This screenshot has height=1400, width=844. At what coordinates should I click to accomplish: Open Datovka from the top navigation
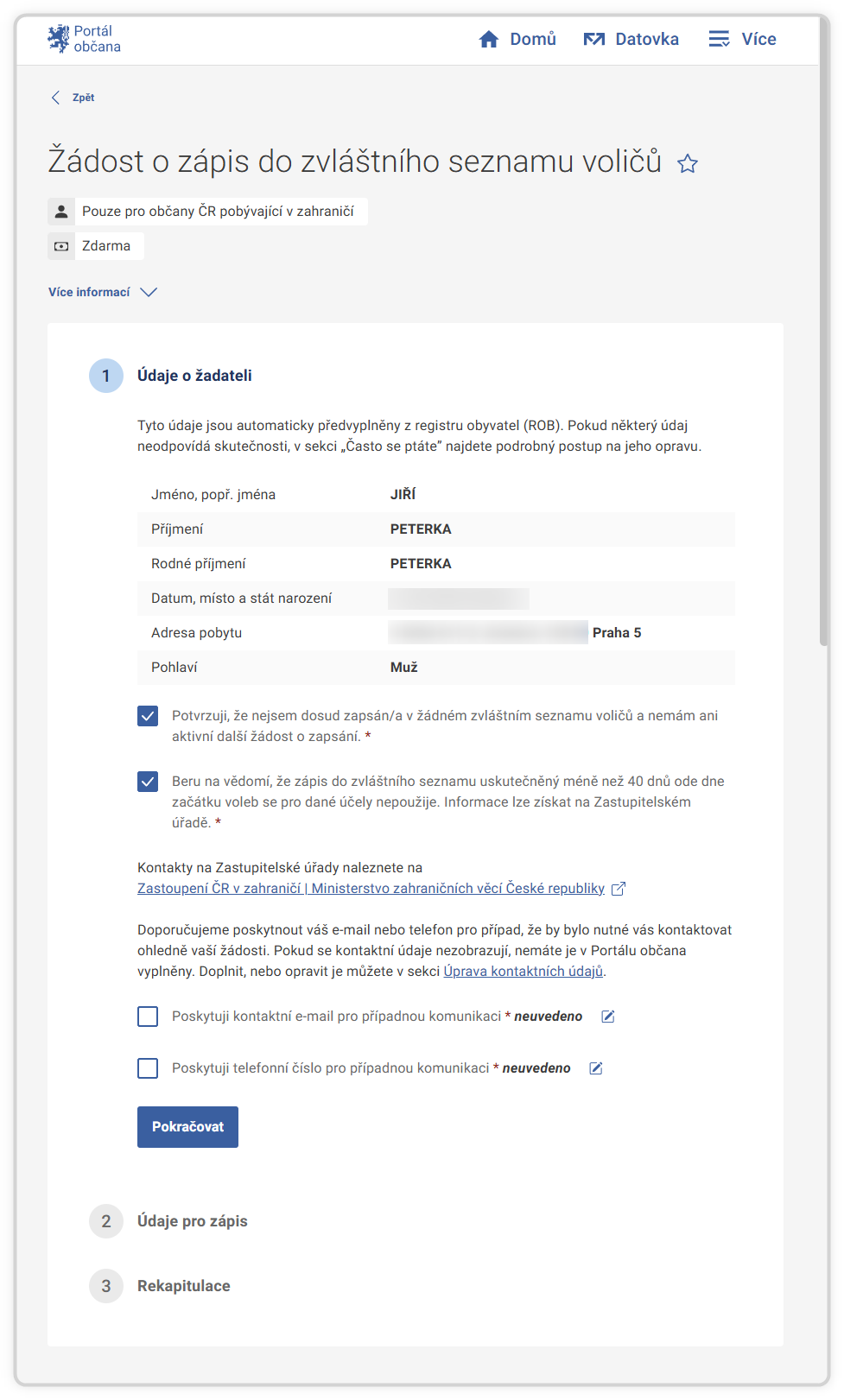(x=646, y=40)
